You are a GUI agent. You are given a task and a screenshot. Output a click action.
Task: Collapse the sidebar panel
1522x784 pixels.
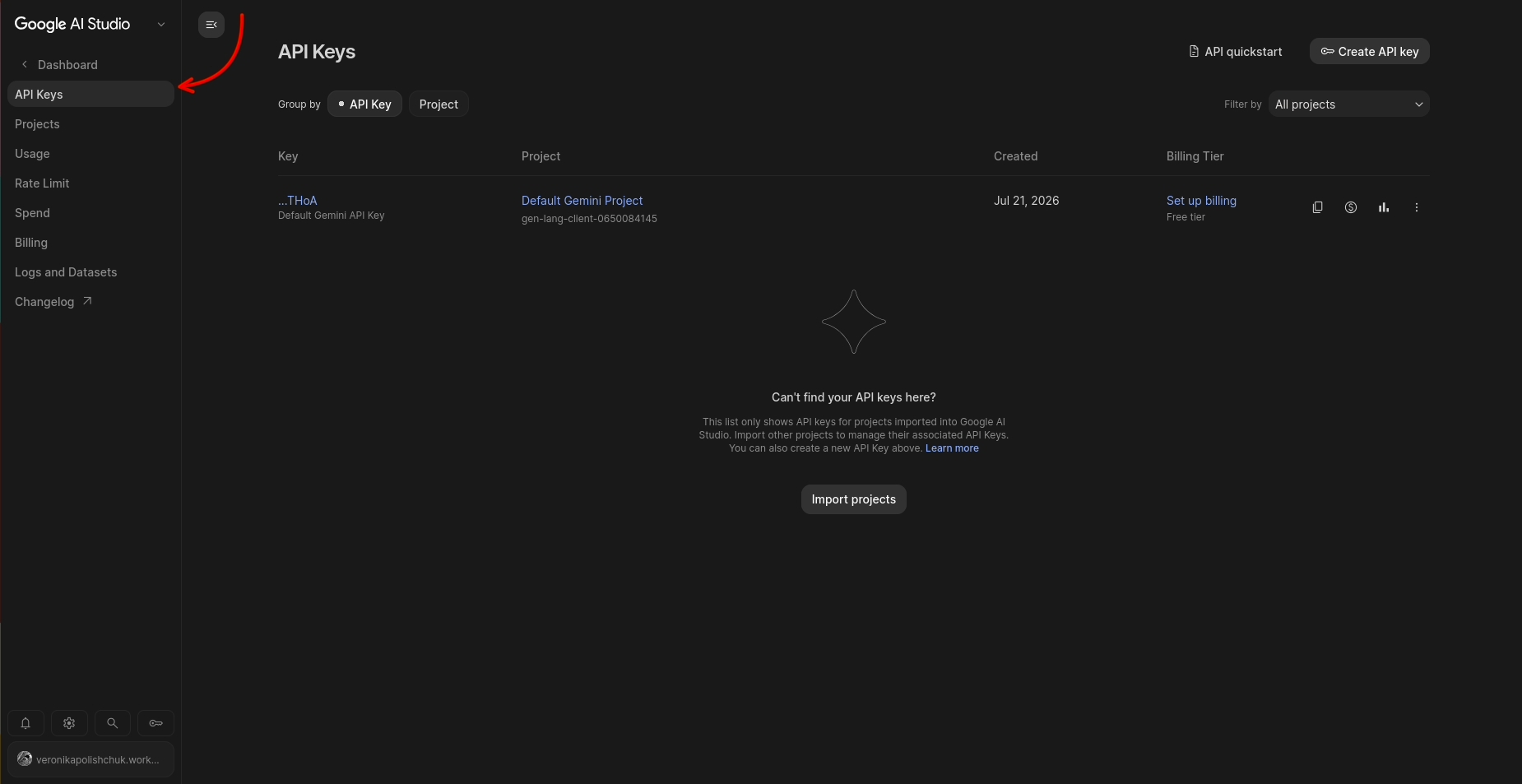(211, 25)
